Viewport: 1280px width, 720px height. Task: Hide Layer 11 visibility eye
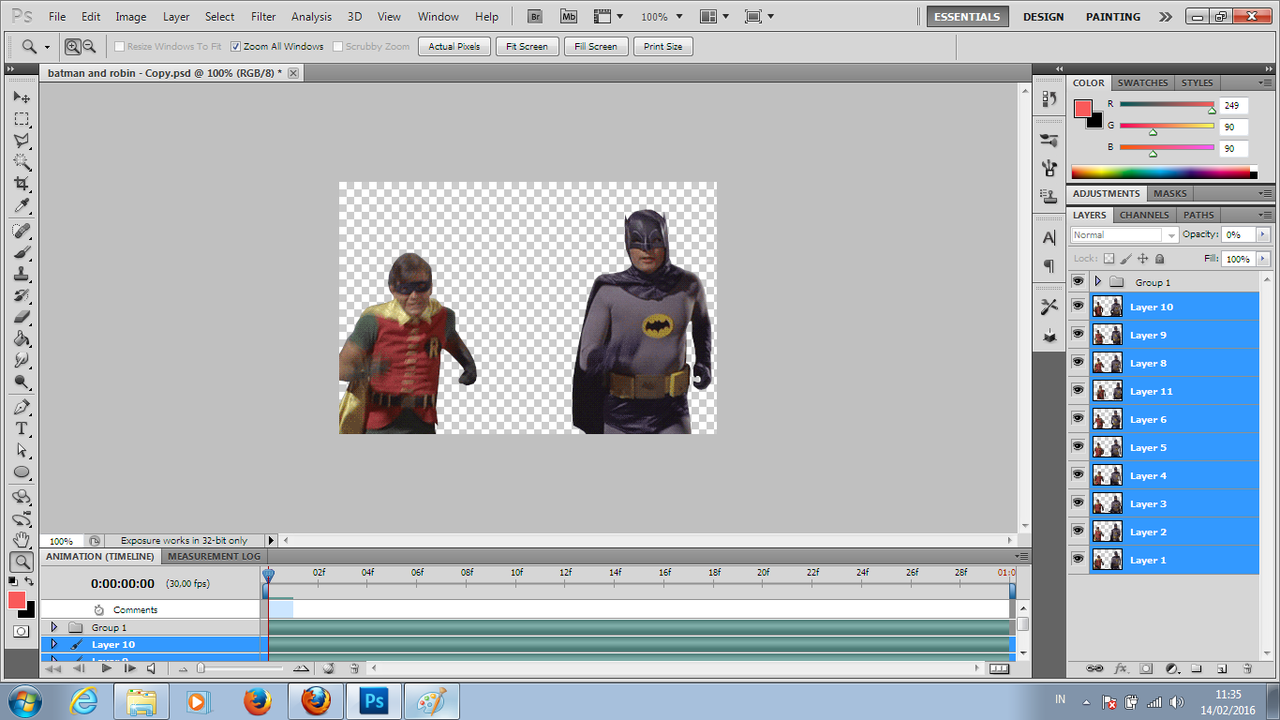(1078, 390)
